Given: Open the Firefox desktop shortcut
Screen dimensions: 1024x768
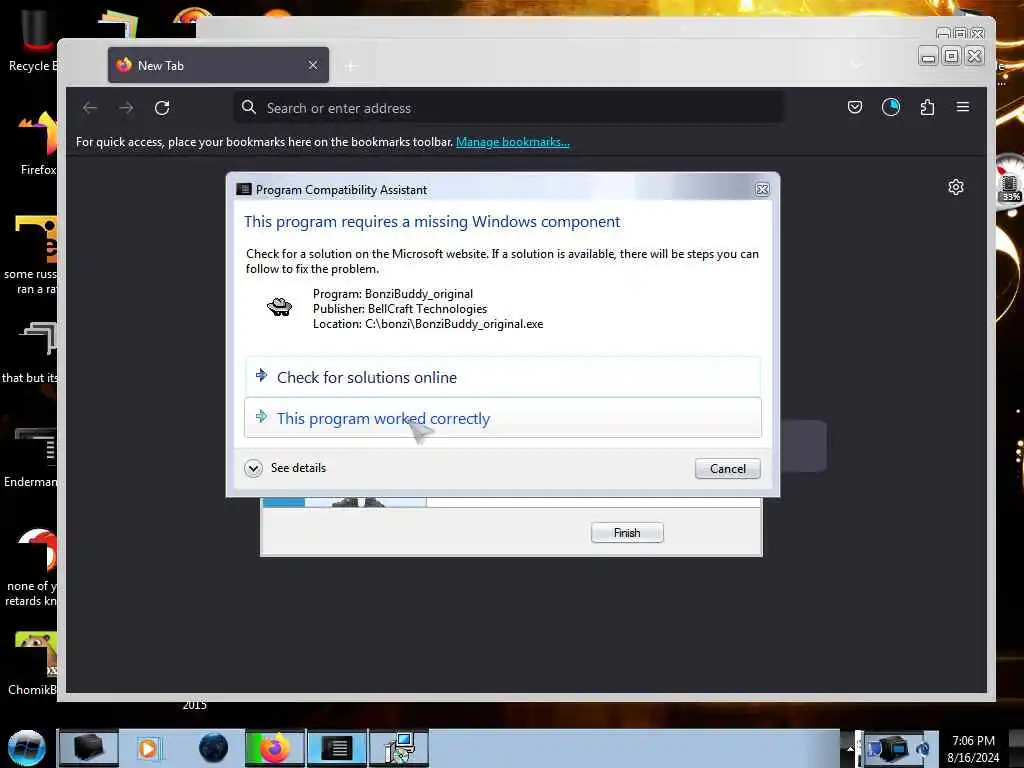Looking at the screenshot, I should [x=38, y=144].
